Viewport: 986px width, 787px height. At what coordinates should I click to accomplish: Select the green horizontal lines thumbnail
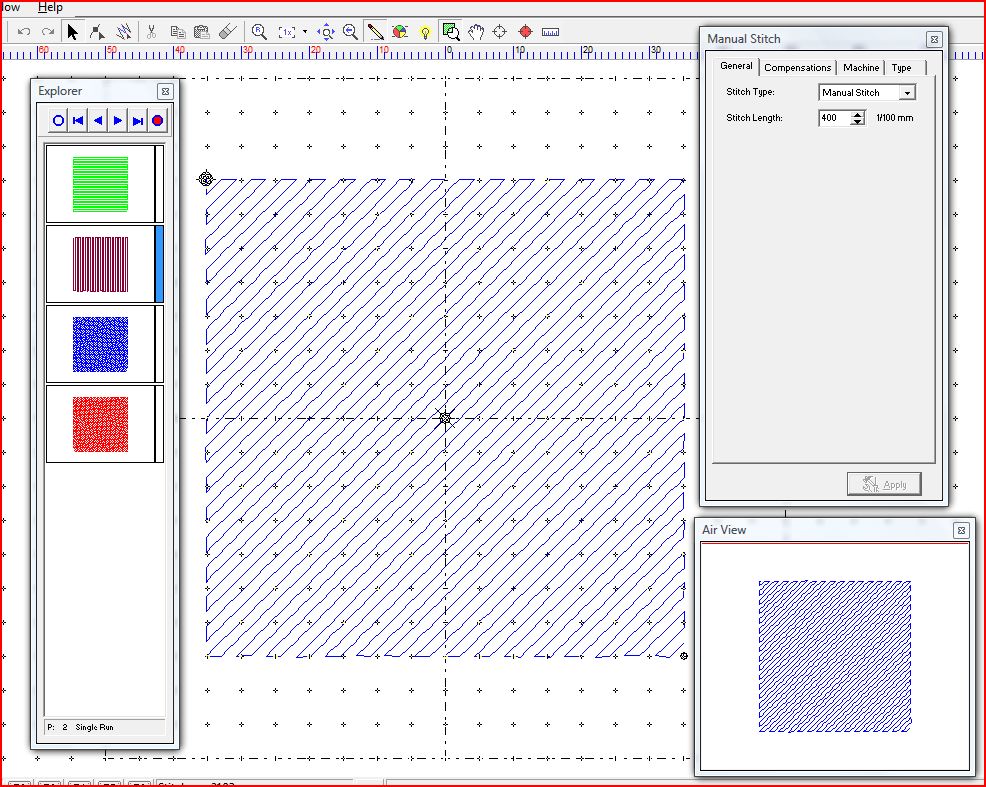[101, 184]
